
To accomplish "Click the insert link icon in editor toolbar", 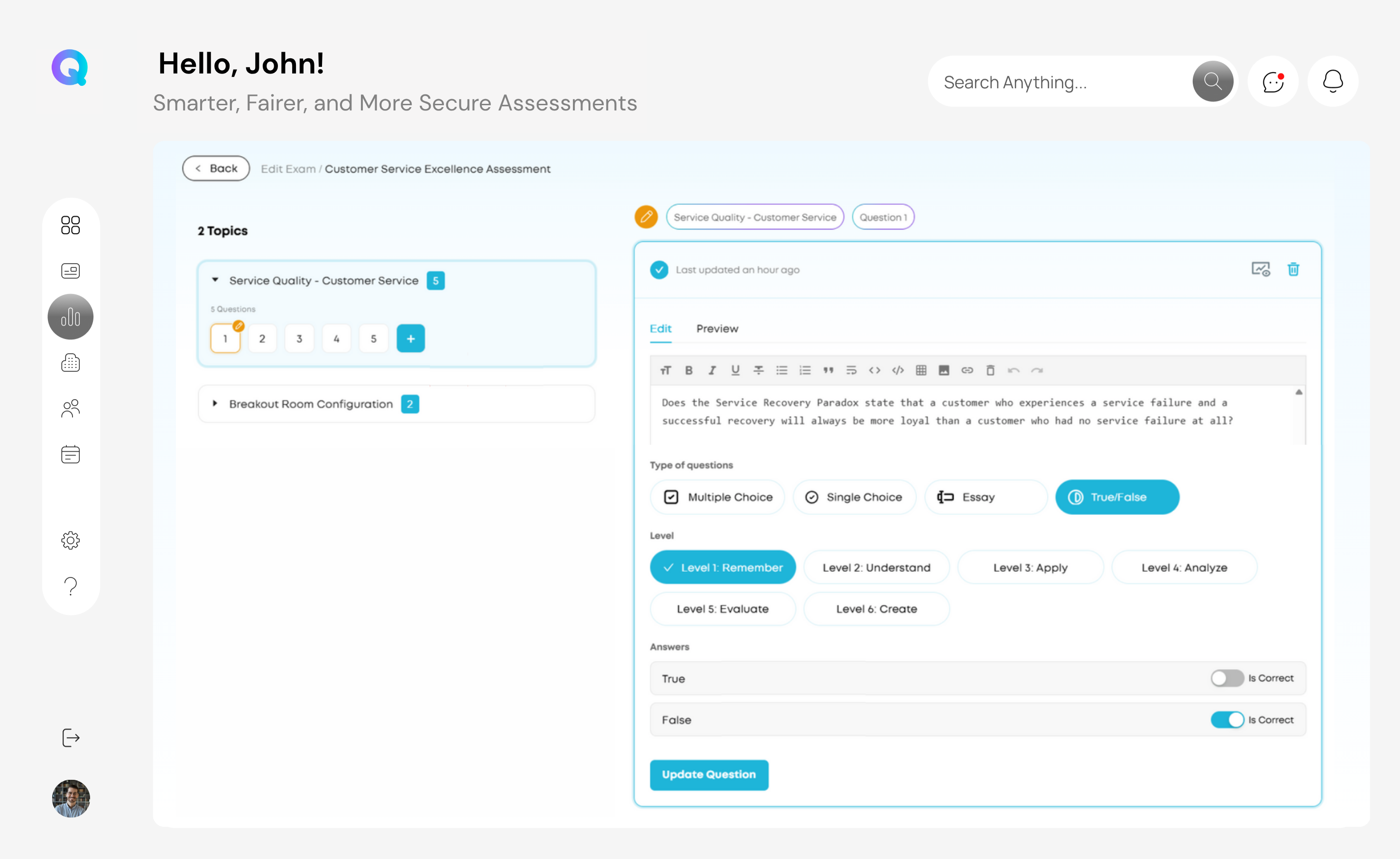I will click(x=967, y=370).
